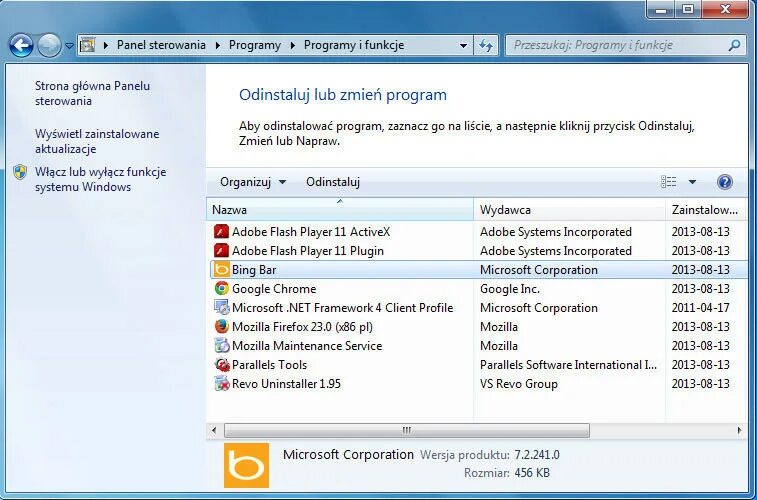Select Revo Uninstaller 1.95 icon
Image resolution: width=757 pixels, height=500 pixels.
[221, 384]
